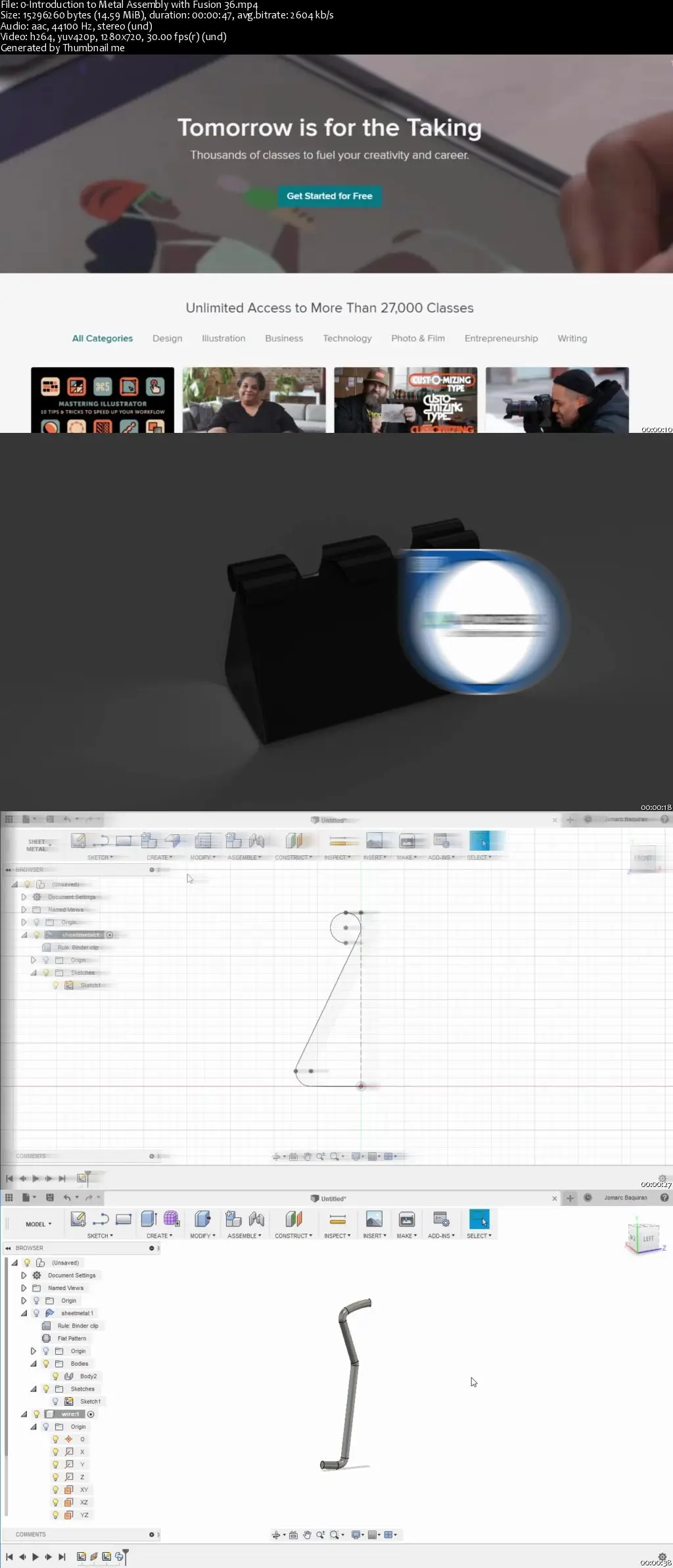Switch to the Design category tab
673x1568 pixels.
[167, 338]
